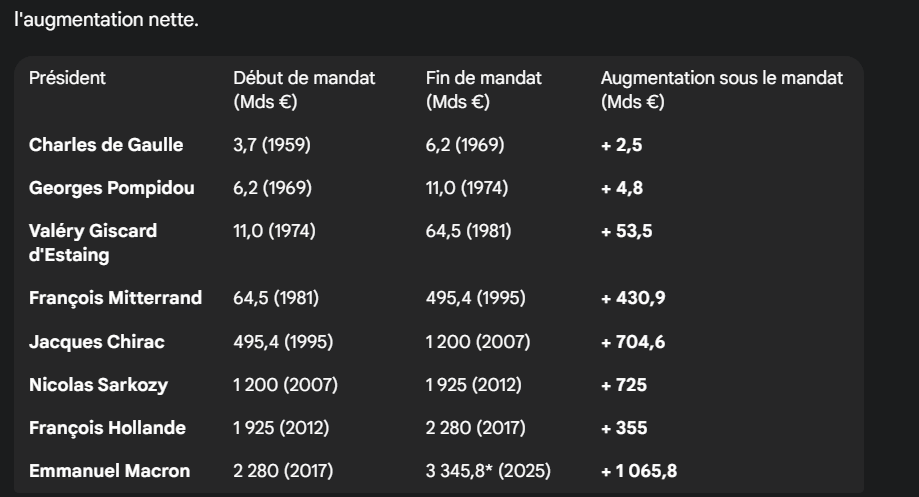Select the "2 280 (2017)" end-of-term cell
Screen dimensions: 919x497
pyautogui.click(x=473, y=428)
